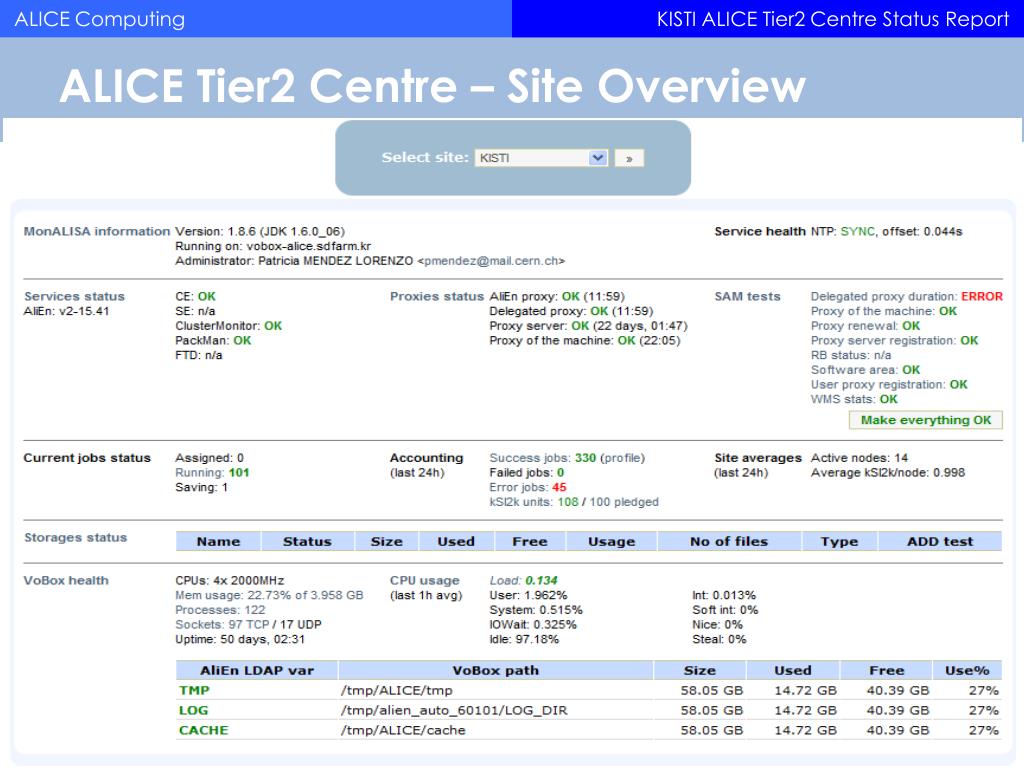
Task: Select the LOG LDAP variable
Action: point(193,711)
